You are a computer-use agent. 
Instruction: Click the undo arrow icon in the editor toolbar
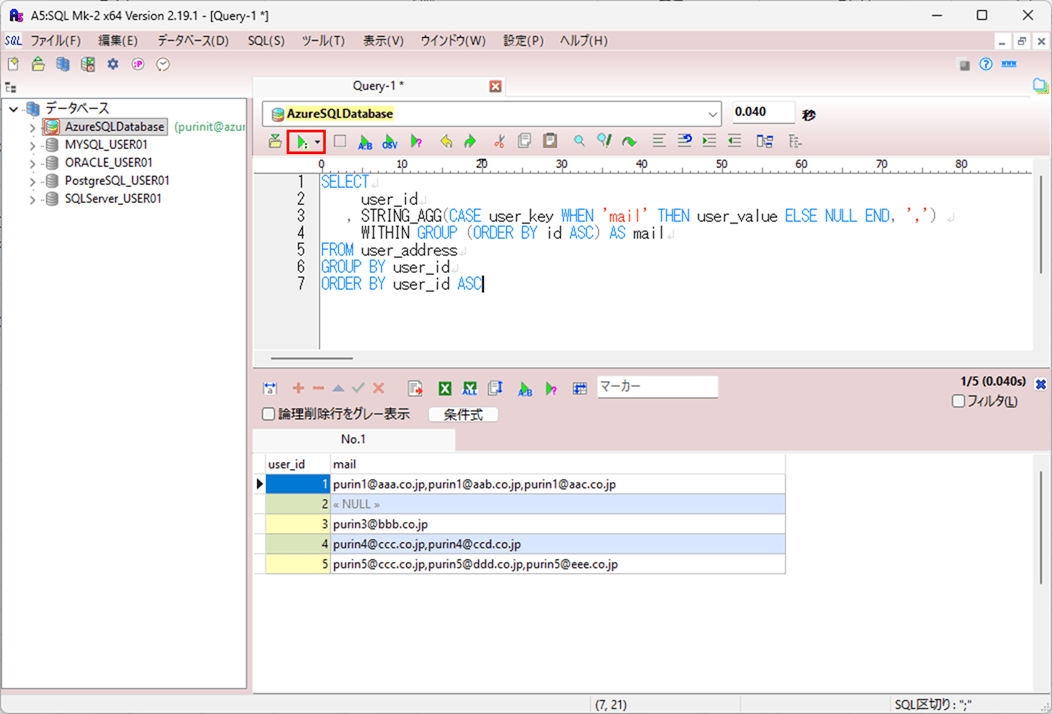click(446, 142)
